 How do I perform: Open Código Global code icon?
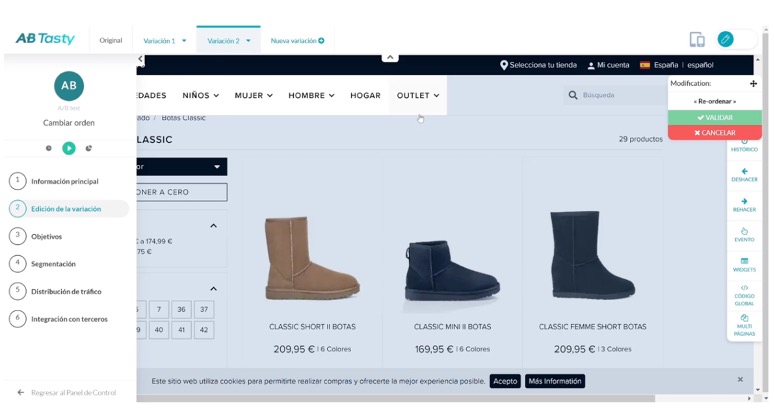click(744, 288)
